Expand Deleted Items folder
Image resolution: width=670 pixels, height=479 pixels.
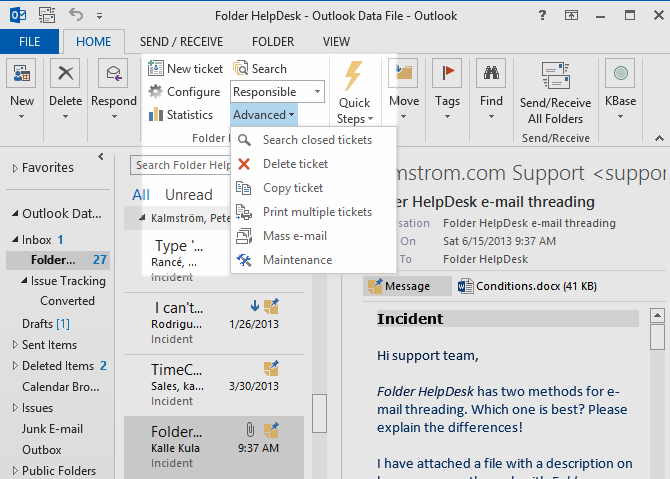pos(15,366)
